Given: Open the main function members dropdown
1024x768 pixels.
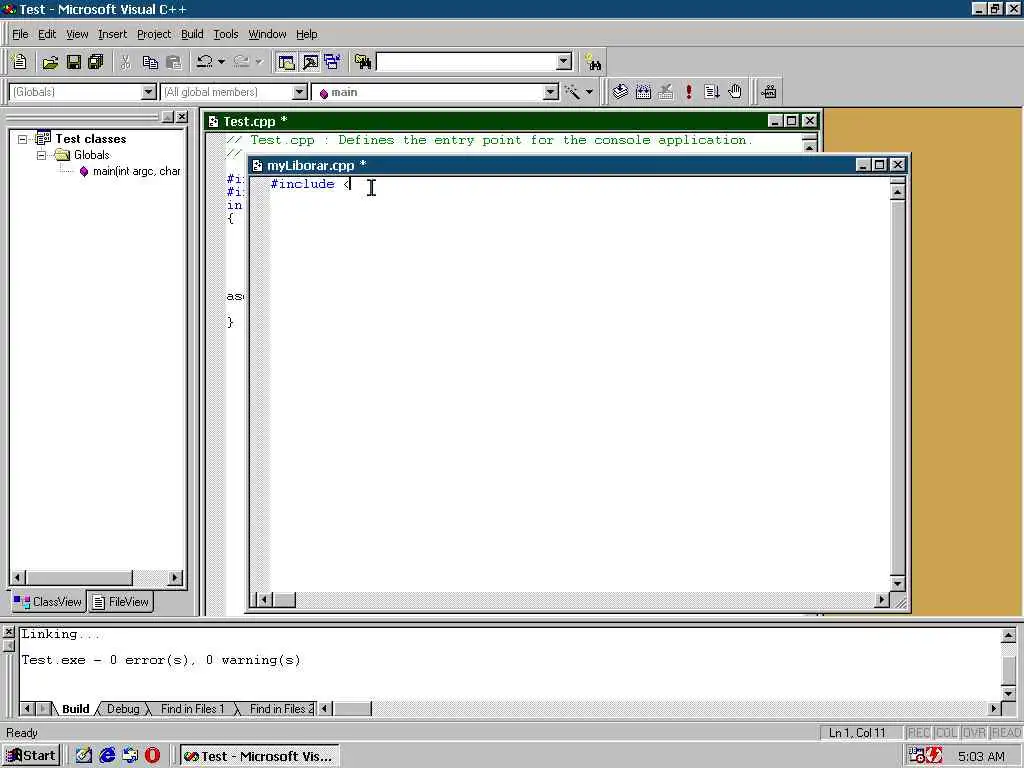Looking at the screenshot, I should [551, 92].
